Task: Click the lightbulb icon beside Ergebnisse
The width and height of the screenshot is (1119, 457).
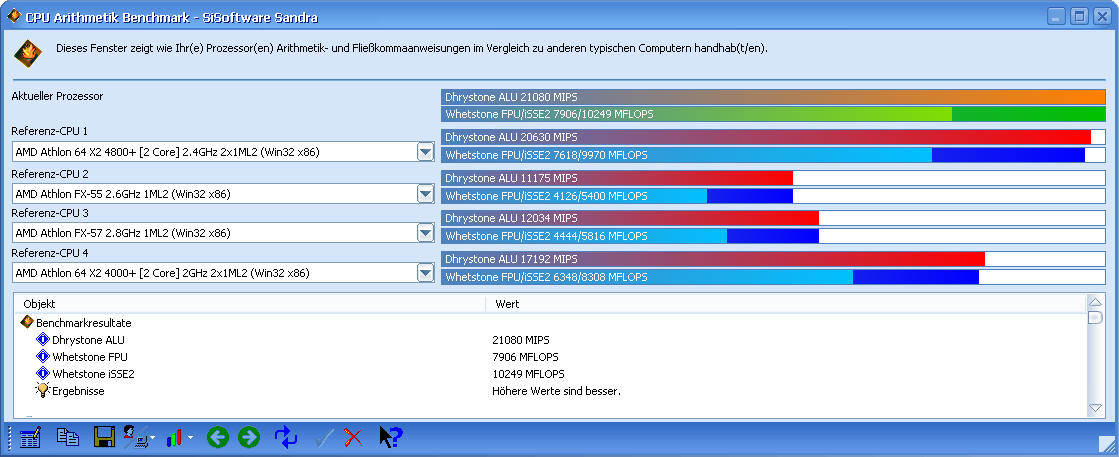Action: click(43, 391)
